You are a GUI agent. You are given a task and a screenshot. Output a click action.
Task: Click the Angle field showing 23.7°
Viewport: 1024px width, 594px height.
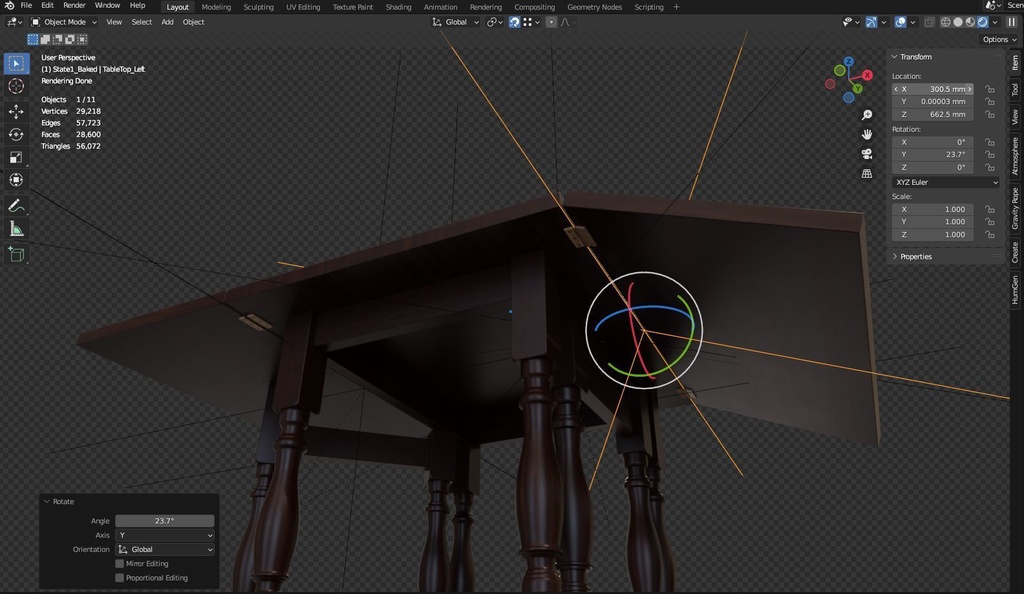(164, 521)
